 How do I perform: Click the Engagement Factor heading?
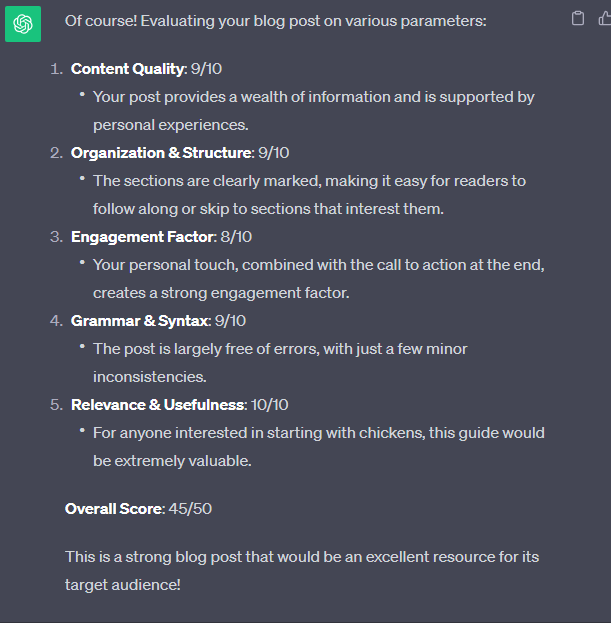[143, 237]
